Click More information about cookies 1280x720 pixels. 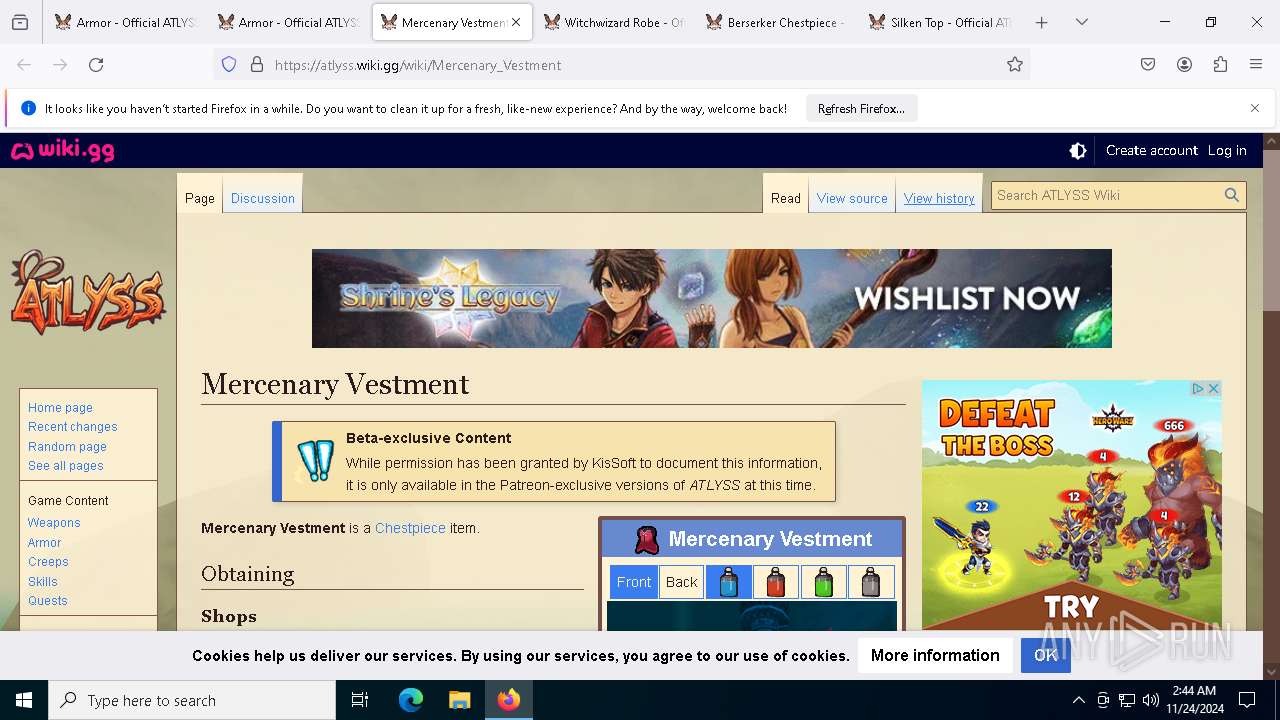[935, 655]
